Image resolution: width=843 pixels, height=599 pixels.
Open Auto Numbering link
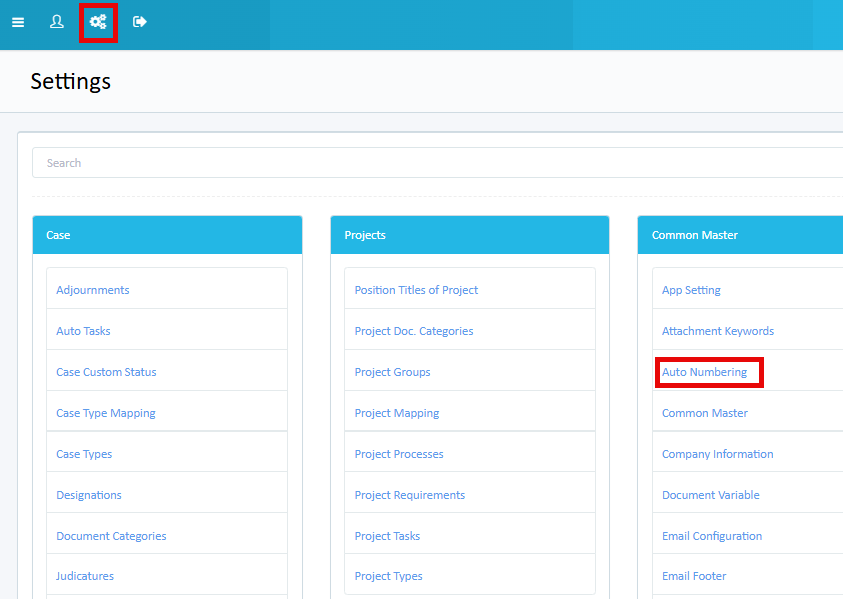pos(704,372)
